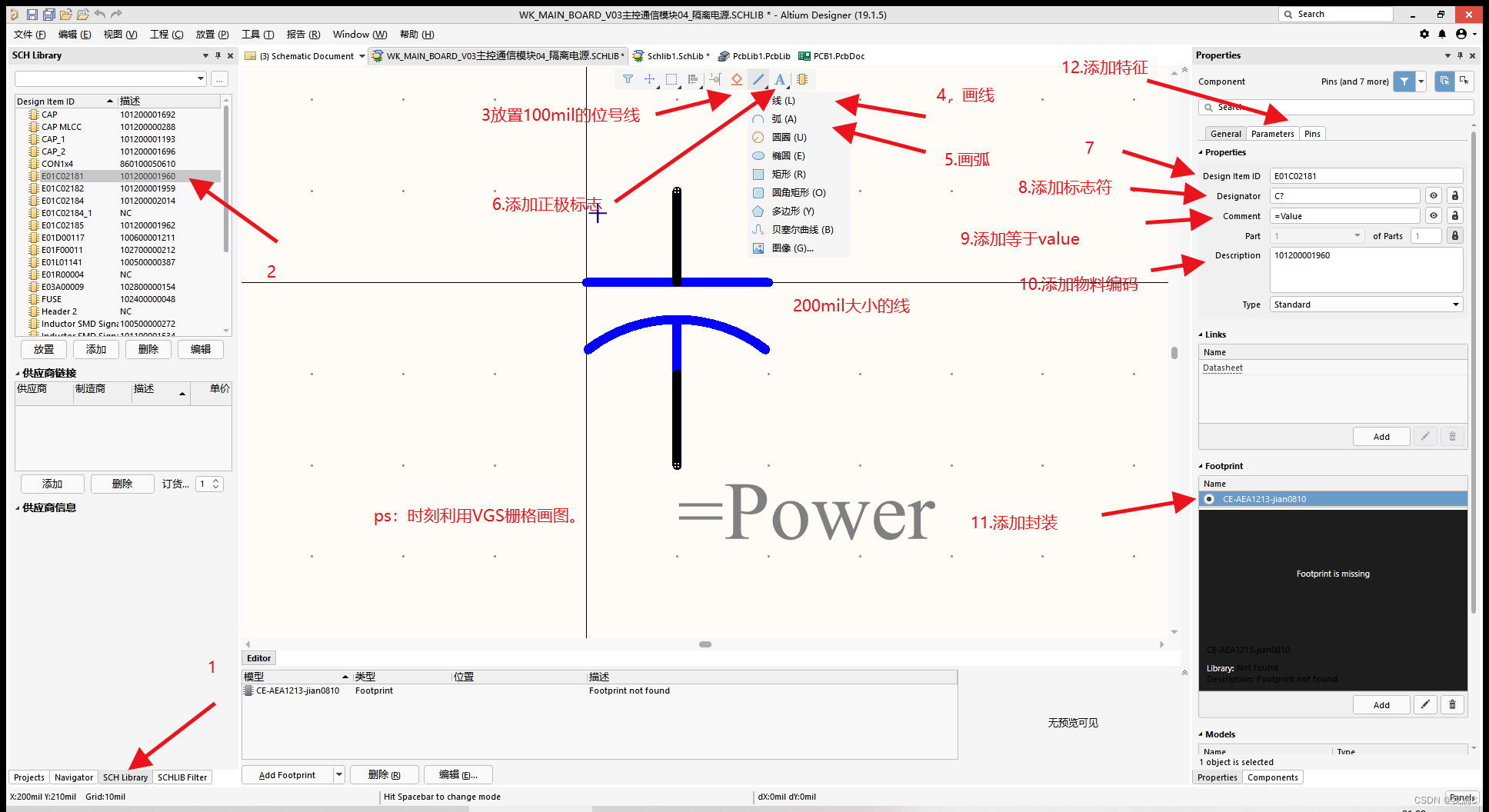
Task: Open the Type dropdown showing Standard
Action: click(1454, 304)
